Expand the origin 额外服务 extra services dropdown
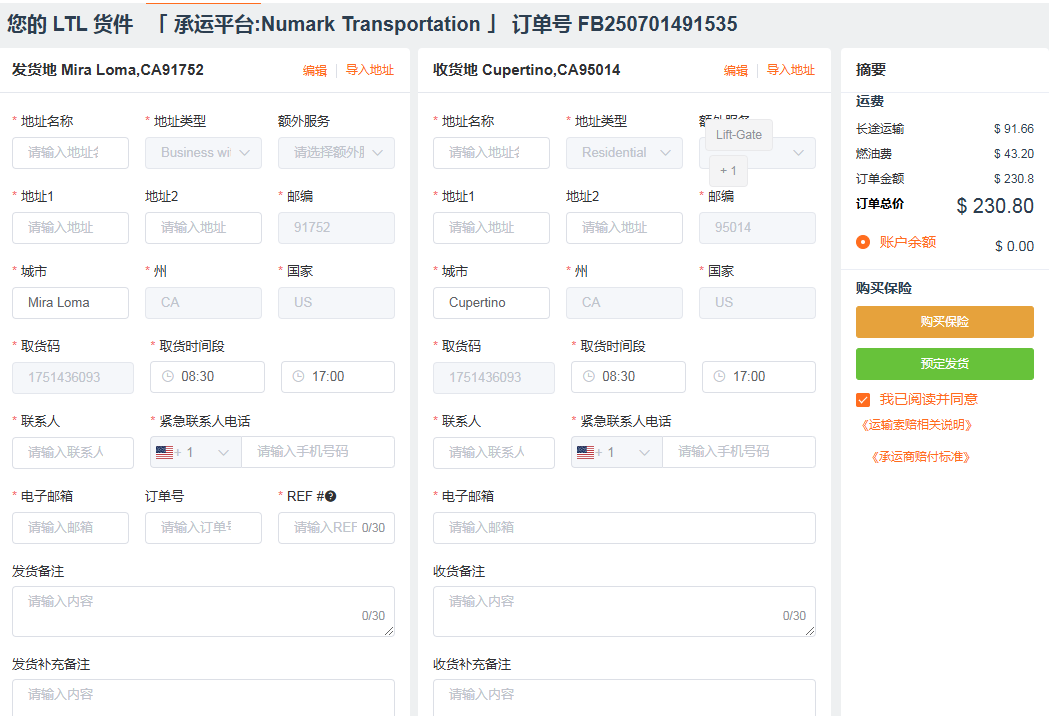This screenshot has width=1049, height=716. click(x=336, y=153)
